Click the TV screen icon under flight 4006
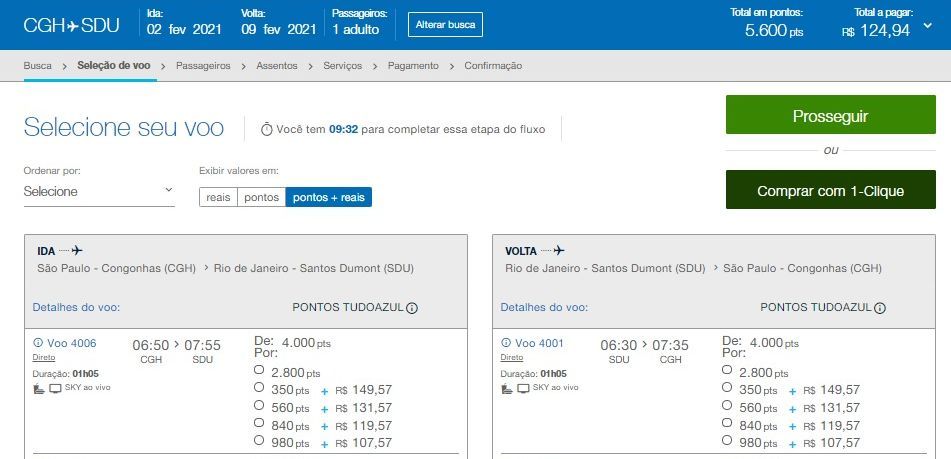Viewport: 951px width, 459px height. (55, 388)
